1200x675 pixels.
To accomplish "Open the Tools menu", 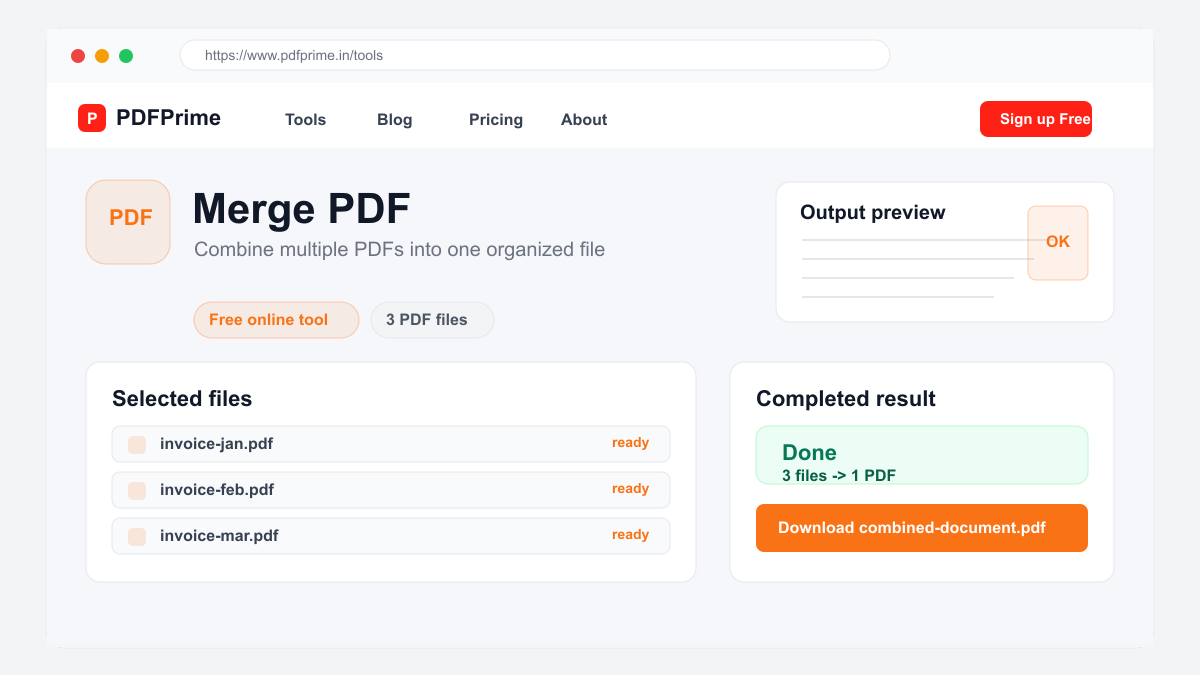I will 305,119.
